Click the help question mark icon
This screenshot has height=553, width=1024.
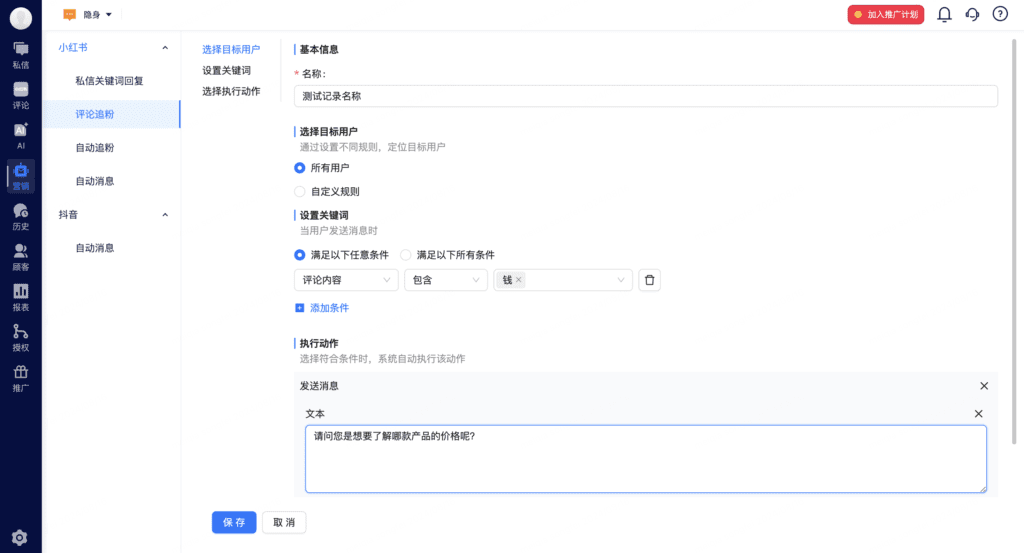[1000, 14]
